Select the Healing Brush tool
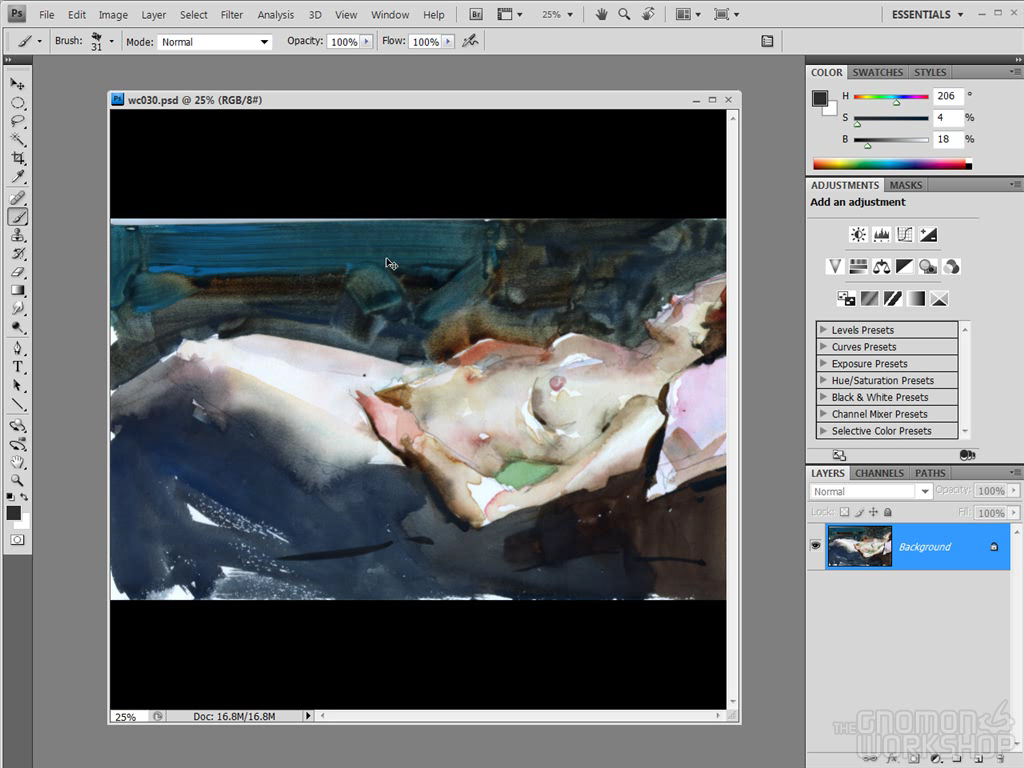The height and width of the screenshot is (768, 1024). tap(18, 198)
